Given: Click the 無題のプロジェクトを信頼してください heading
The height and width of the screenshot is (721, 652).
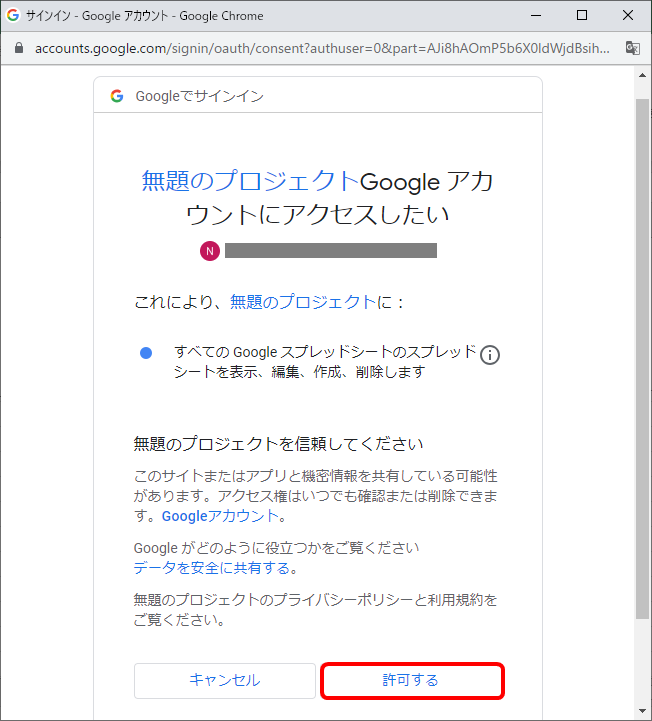Looking at the screenshot, I should coord(278,444).
